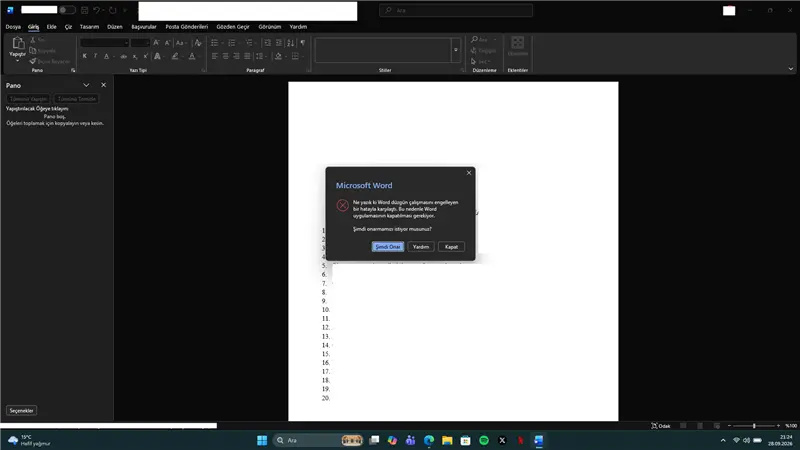Screen dimensions: 800x450
Task: Click the text effects icon
Action: click(158, 56)
